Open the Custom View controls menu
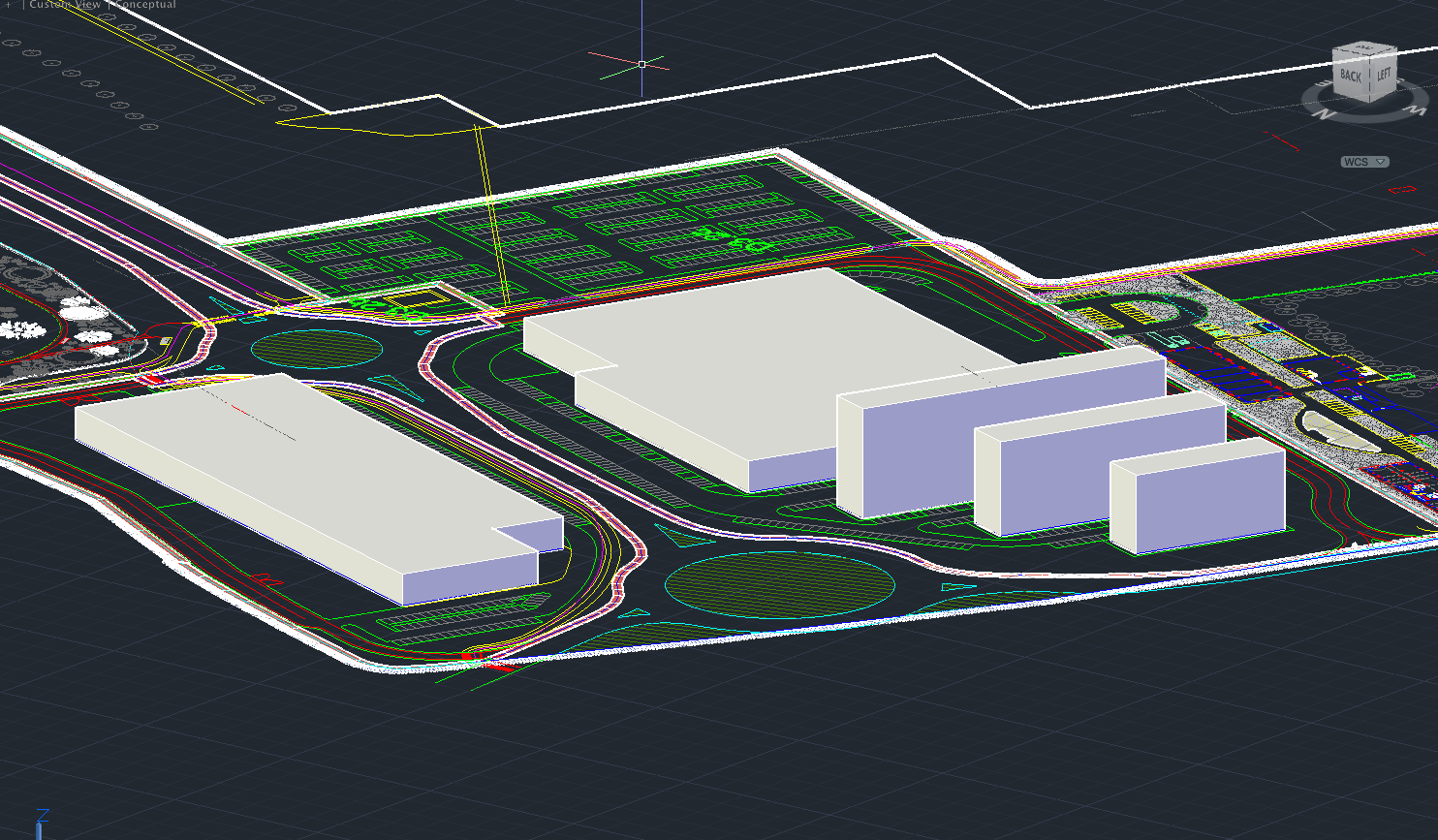 [66, 5]
